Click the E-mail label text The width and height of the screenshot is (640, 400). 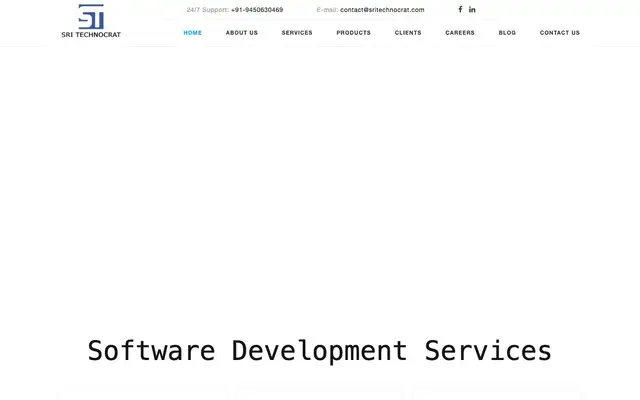point(327,10)
